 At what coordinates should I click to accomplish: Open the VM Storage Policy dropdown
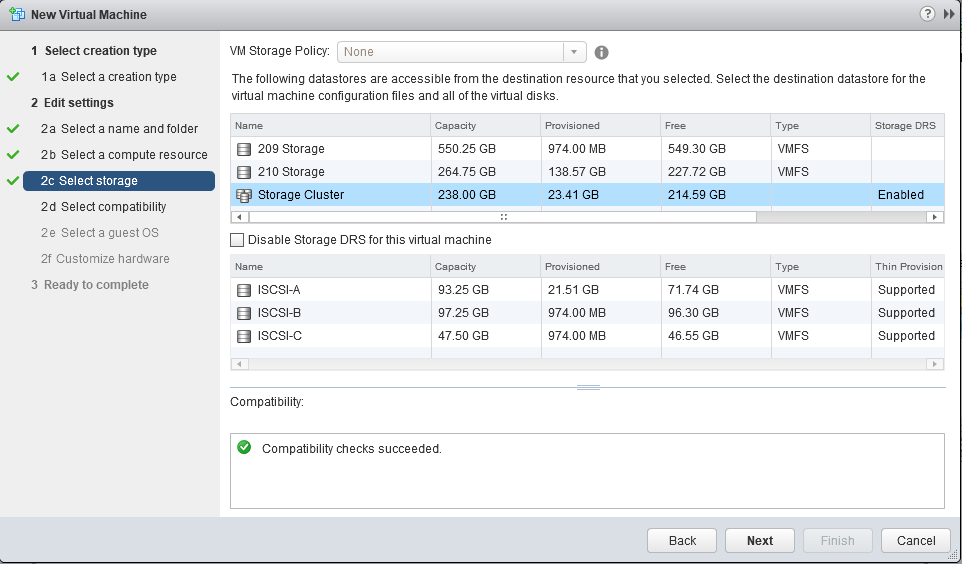click(x=574, y=52)
